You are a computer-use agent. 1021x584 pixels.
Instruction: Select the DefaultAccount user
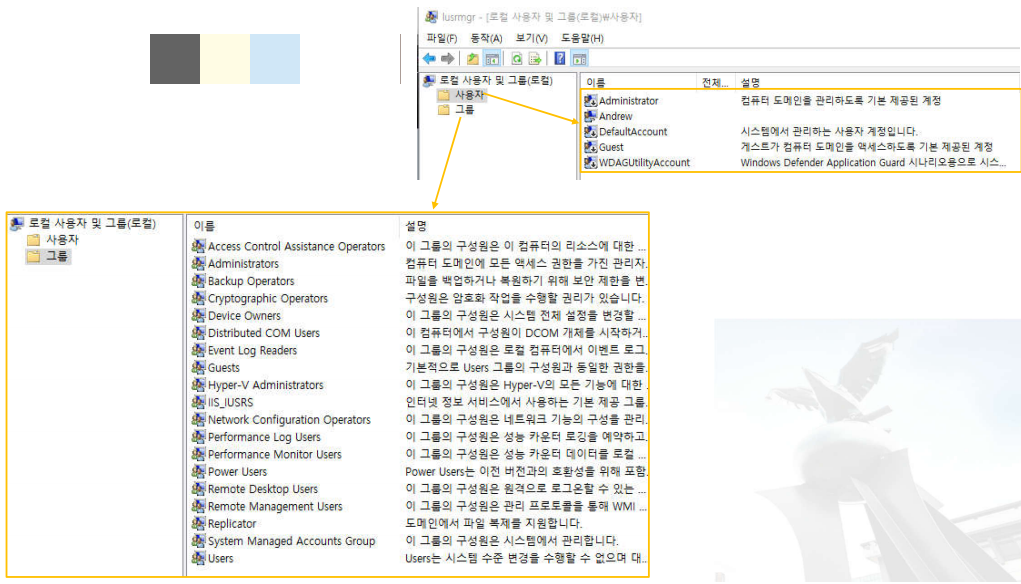(x=626, y=132)
